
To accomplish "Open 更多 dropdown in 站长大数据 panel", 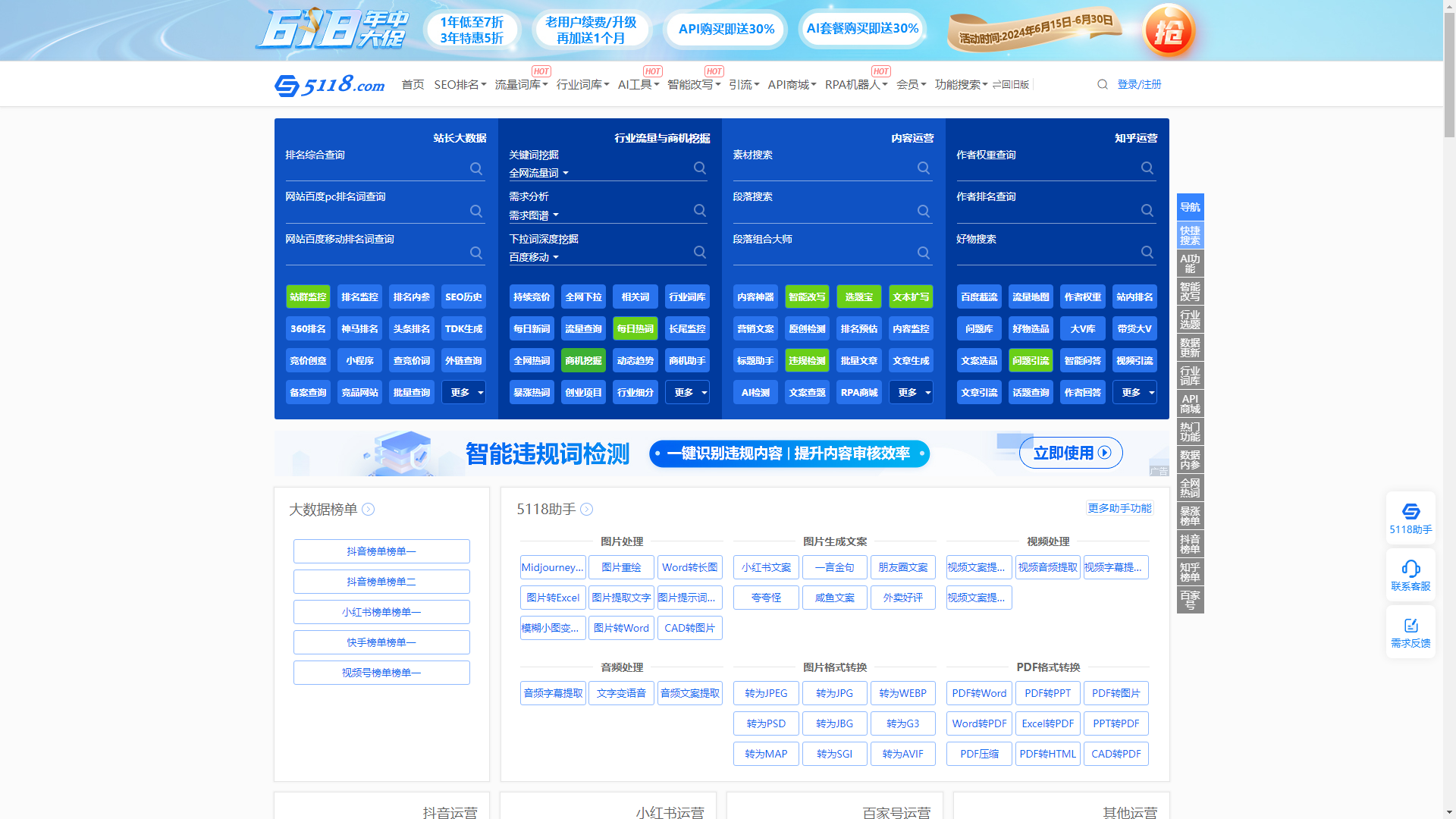I will [x=463, y=392].
